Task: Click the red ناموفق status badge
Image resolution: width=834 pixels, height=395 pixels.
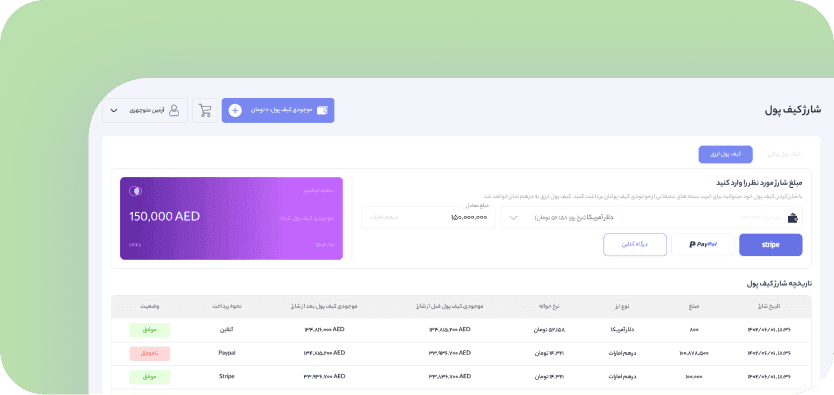Action: [x=149, y=354]
